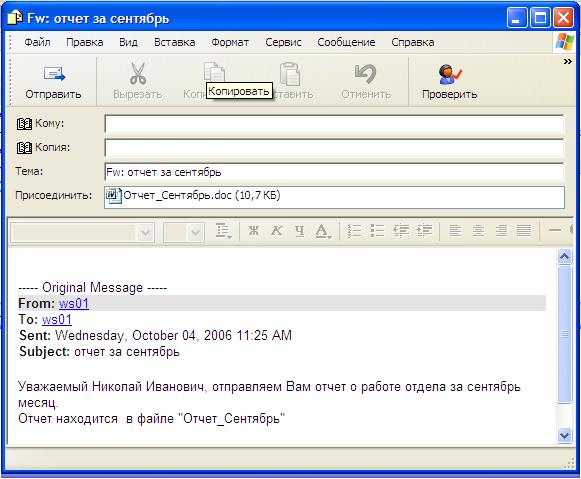Viewport: 581px width, 479px height.
Task: Click the Копия recipient field
Action: [x=334, y=148]
